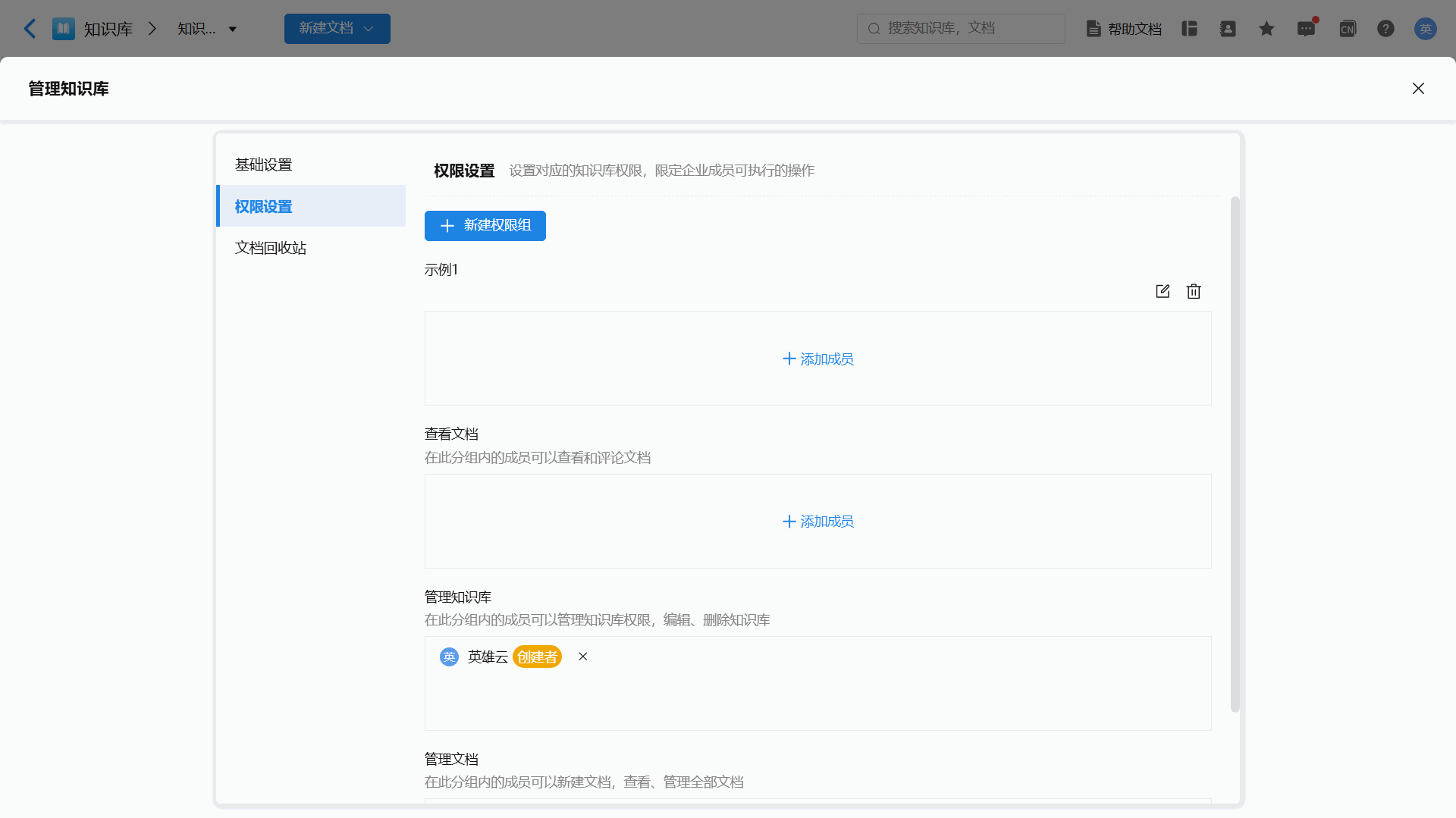The height and width of the screenshot is (818, 1456).
Task: Select the 文档回收站 tab
Action: pyautogui.click(x=311, y=248)
